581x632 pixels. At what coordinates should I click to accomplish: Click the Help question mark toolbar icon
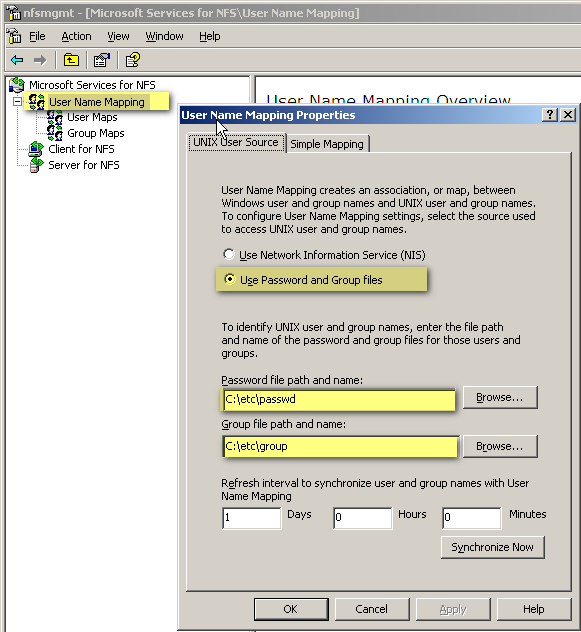[133, 60]
